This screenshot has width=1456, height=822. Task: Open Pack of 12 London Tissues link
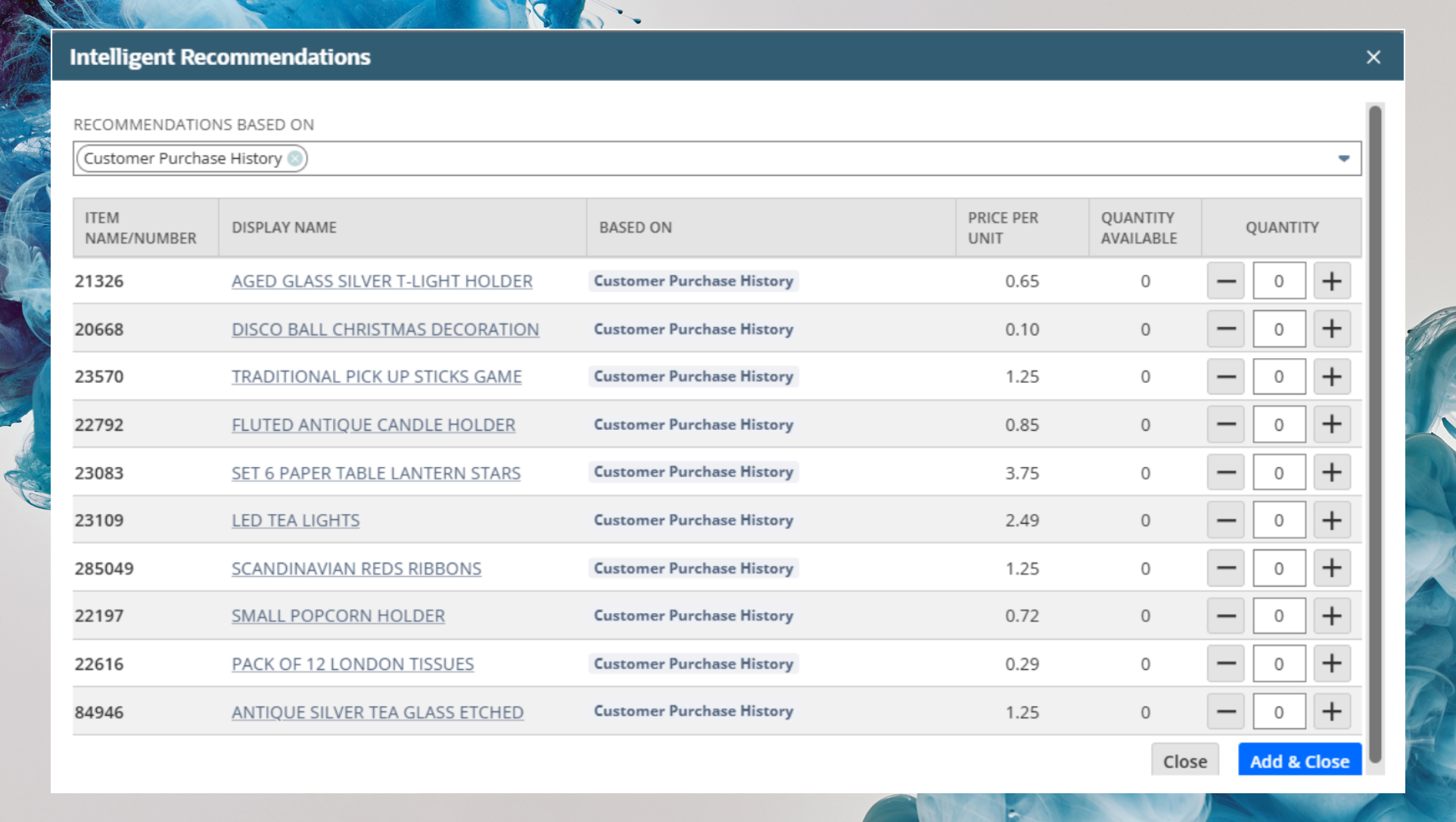click(353, 664)
